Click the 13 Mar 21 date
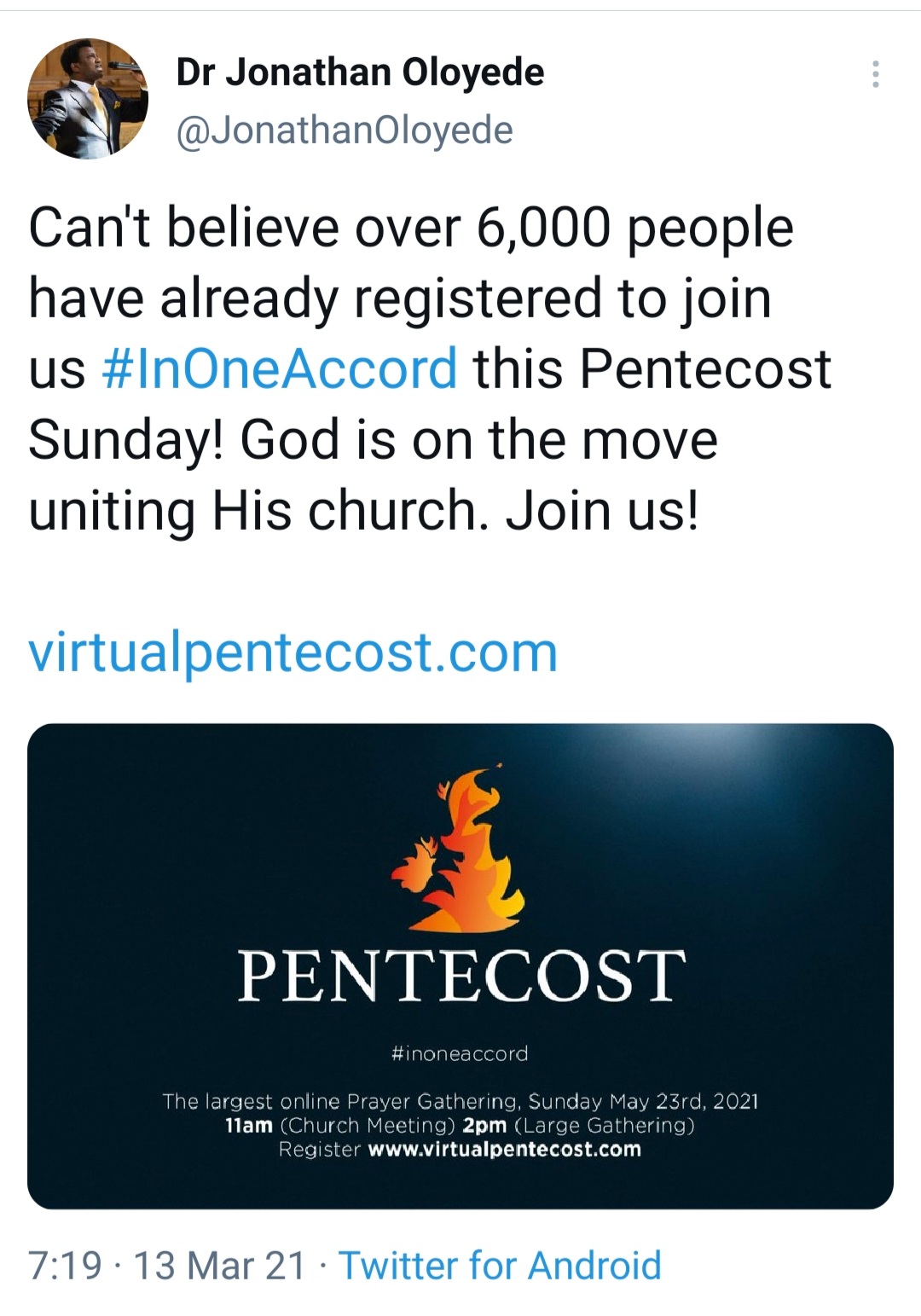 coord(219,1266)
